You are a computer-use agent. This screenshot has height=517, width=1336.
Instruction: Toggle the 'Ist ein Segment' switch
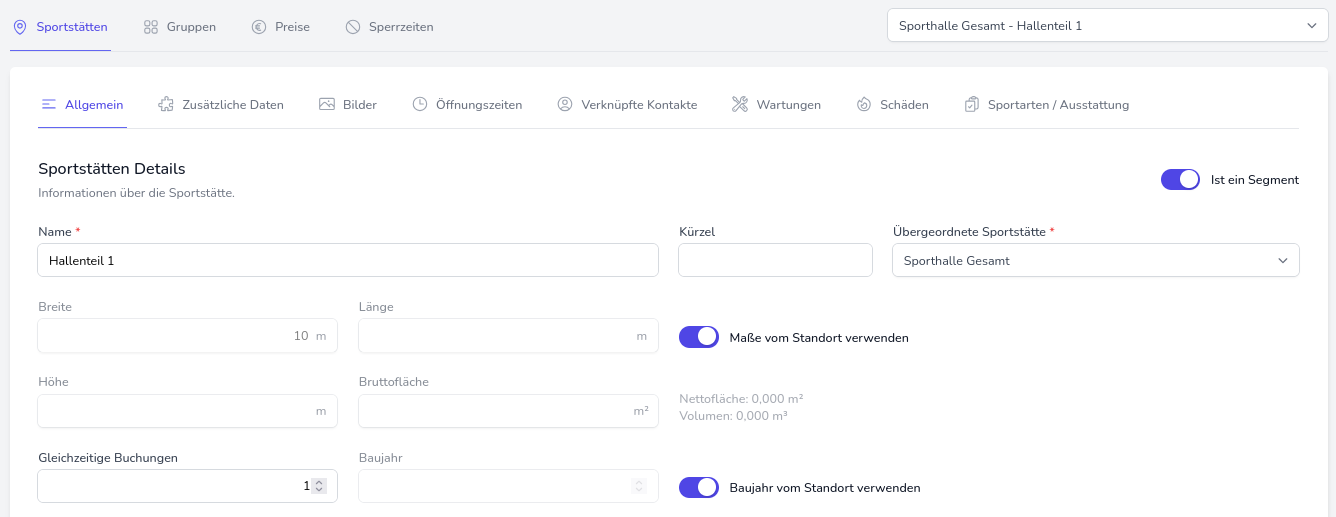[x=1180, y=180]
